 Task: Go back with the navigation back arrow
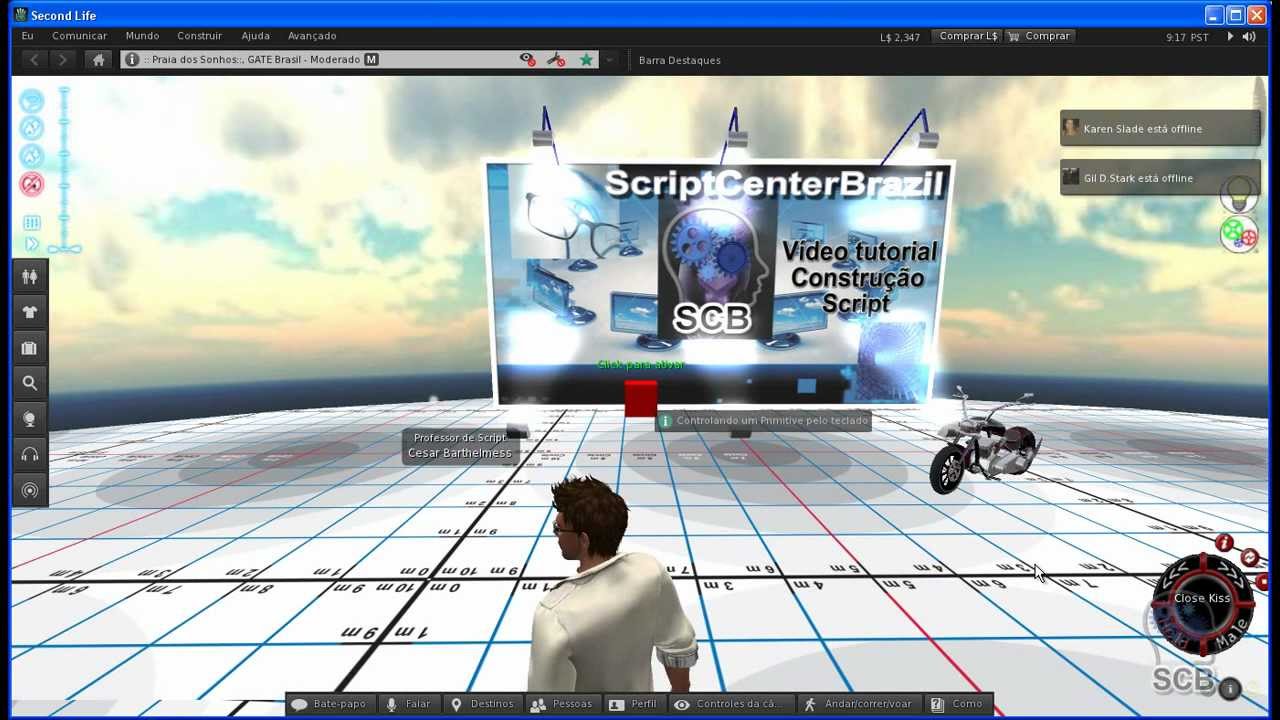(x=34, y=60)
